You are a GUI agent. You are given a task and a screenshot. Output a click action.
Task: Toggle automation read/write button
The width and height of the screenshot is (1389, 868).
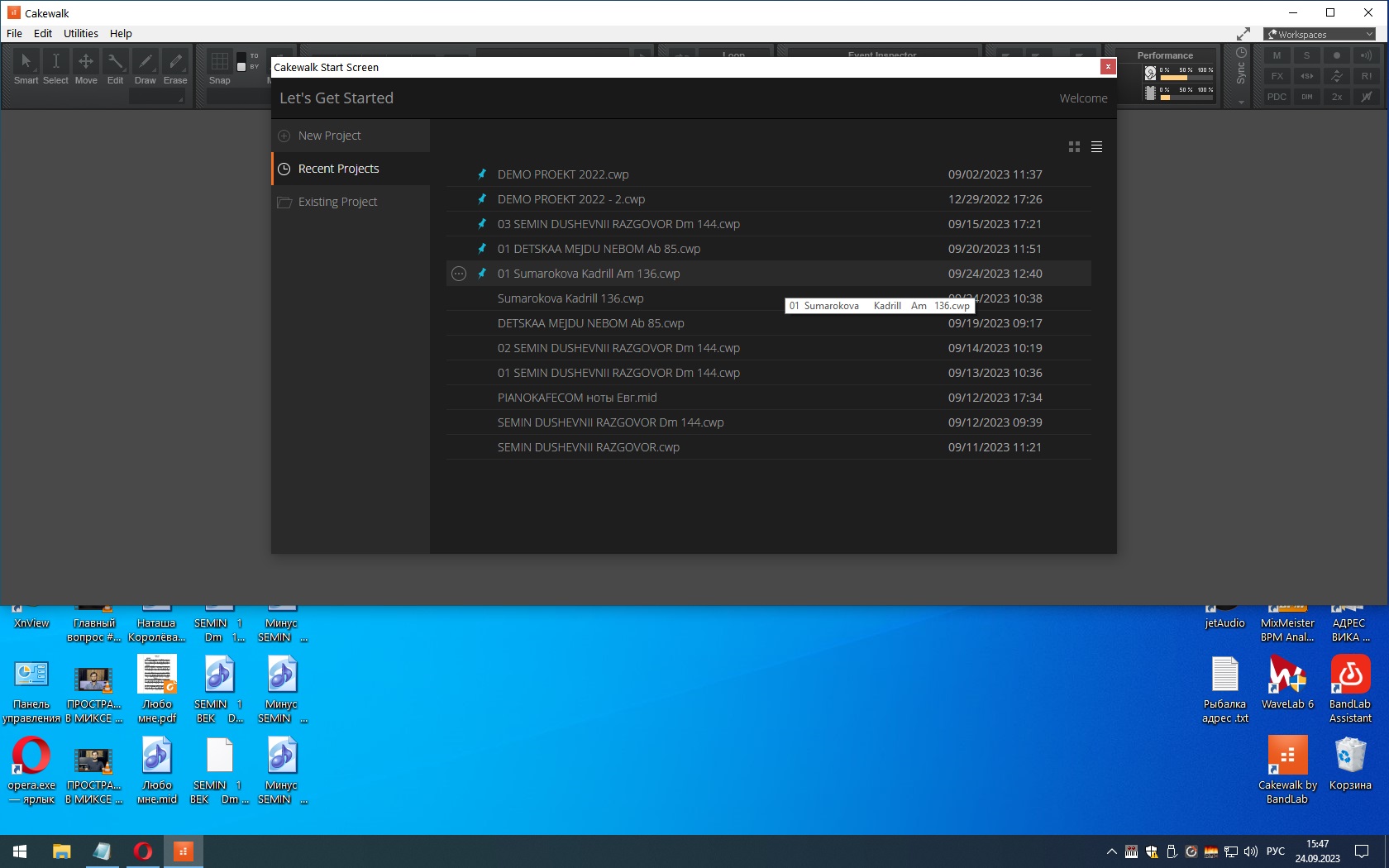coord(1336,76)
